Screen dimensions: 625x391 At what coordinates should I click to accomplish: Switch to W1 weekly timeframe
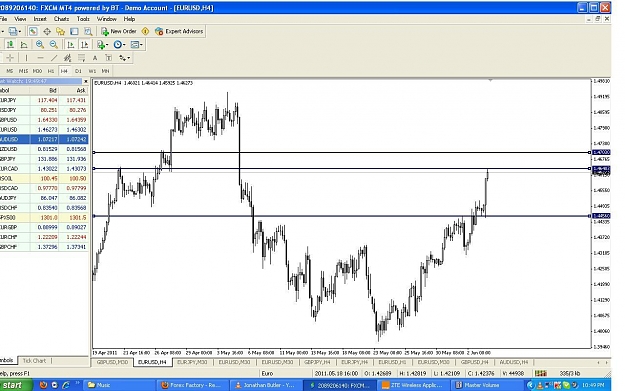click(92, 71)
